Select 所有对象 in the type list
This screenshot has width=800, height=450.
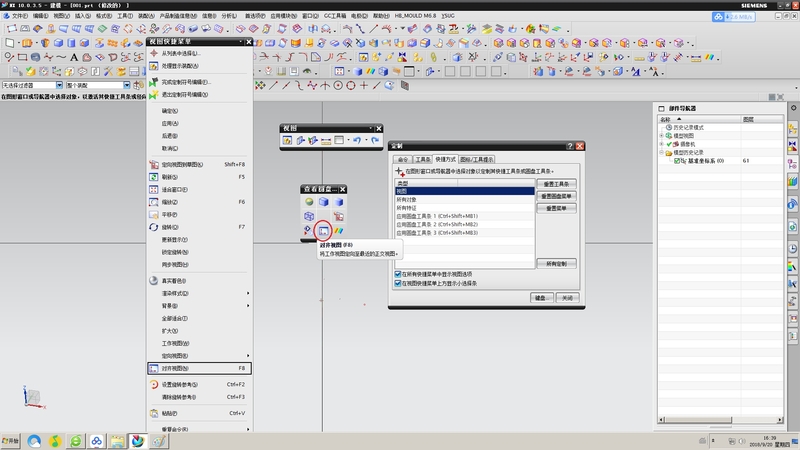[x=410, y=200]
